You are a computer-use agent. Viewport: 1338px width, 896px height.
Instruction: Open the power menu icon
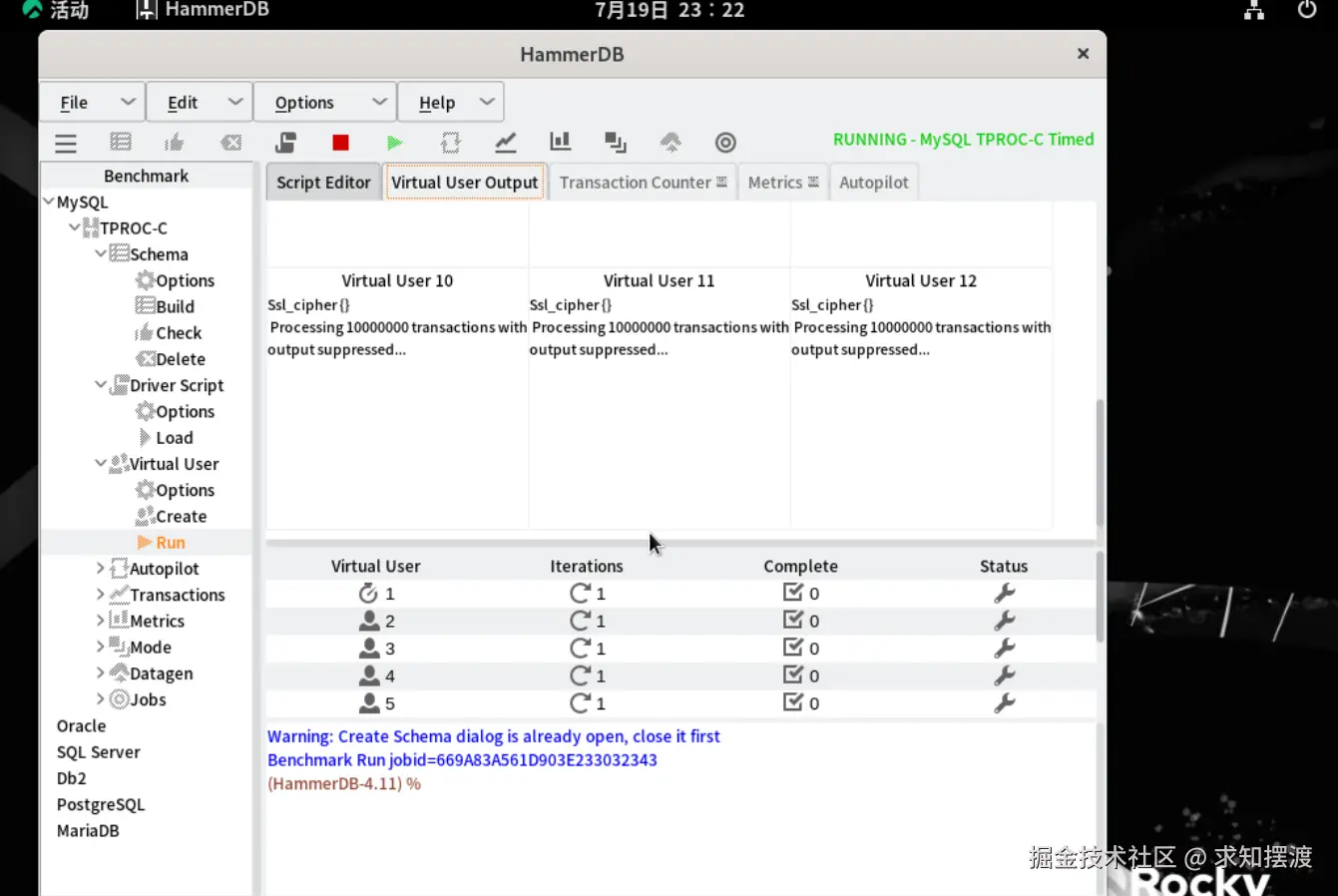pos(1307,10)
